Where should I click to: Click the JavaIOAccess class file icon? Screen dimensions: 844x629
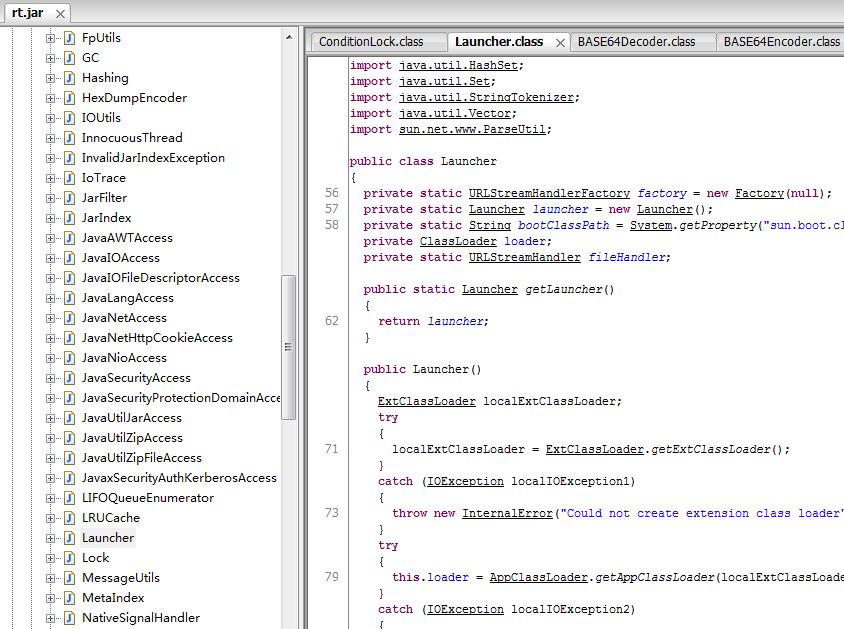69,258
